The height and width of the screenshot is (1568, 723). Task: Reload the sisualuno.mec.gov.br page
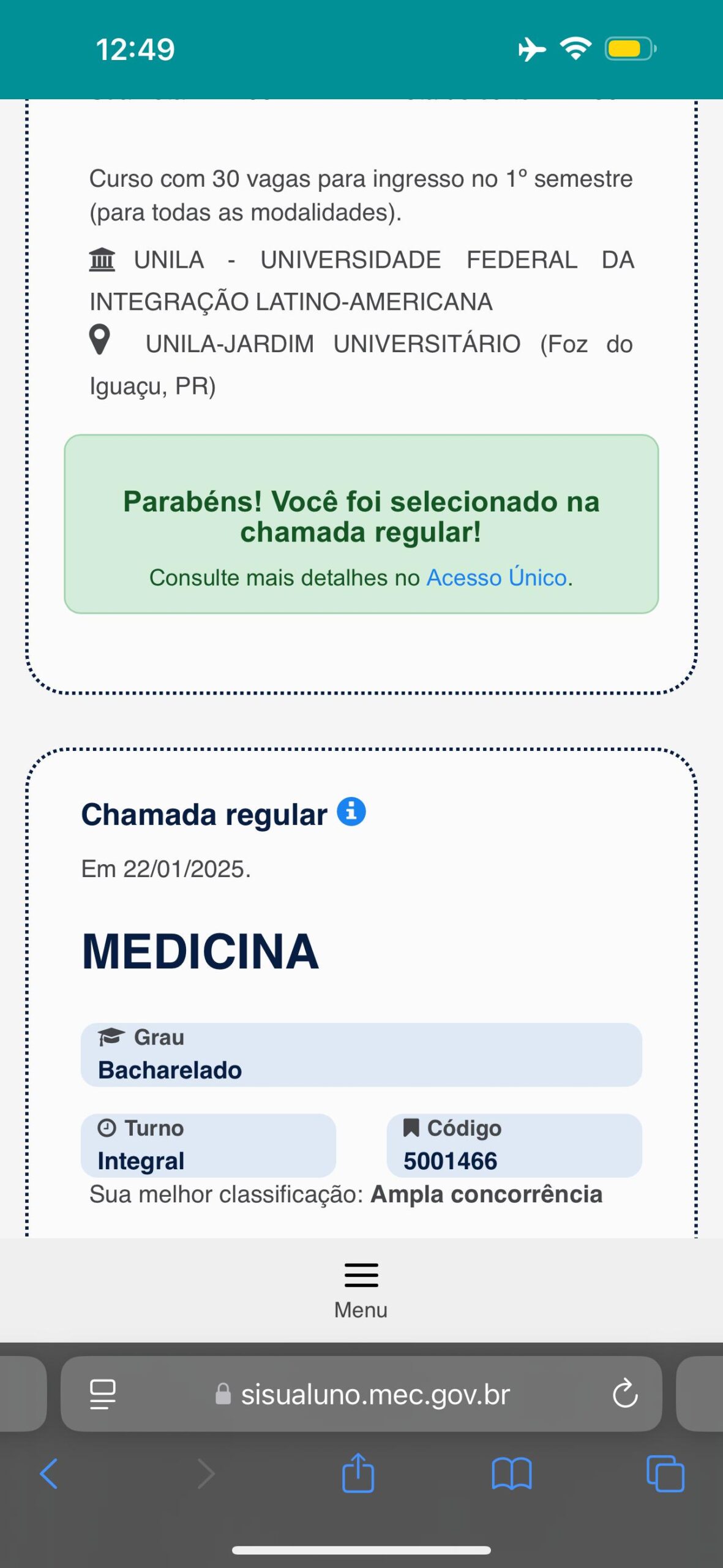click(x=624, y=1393)
